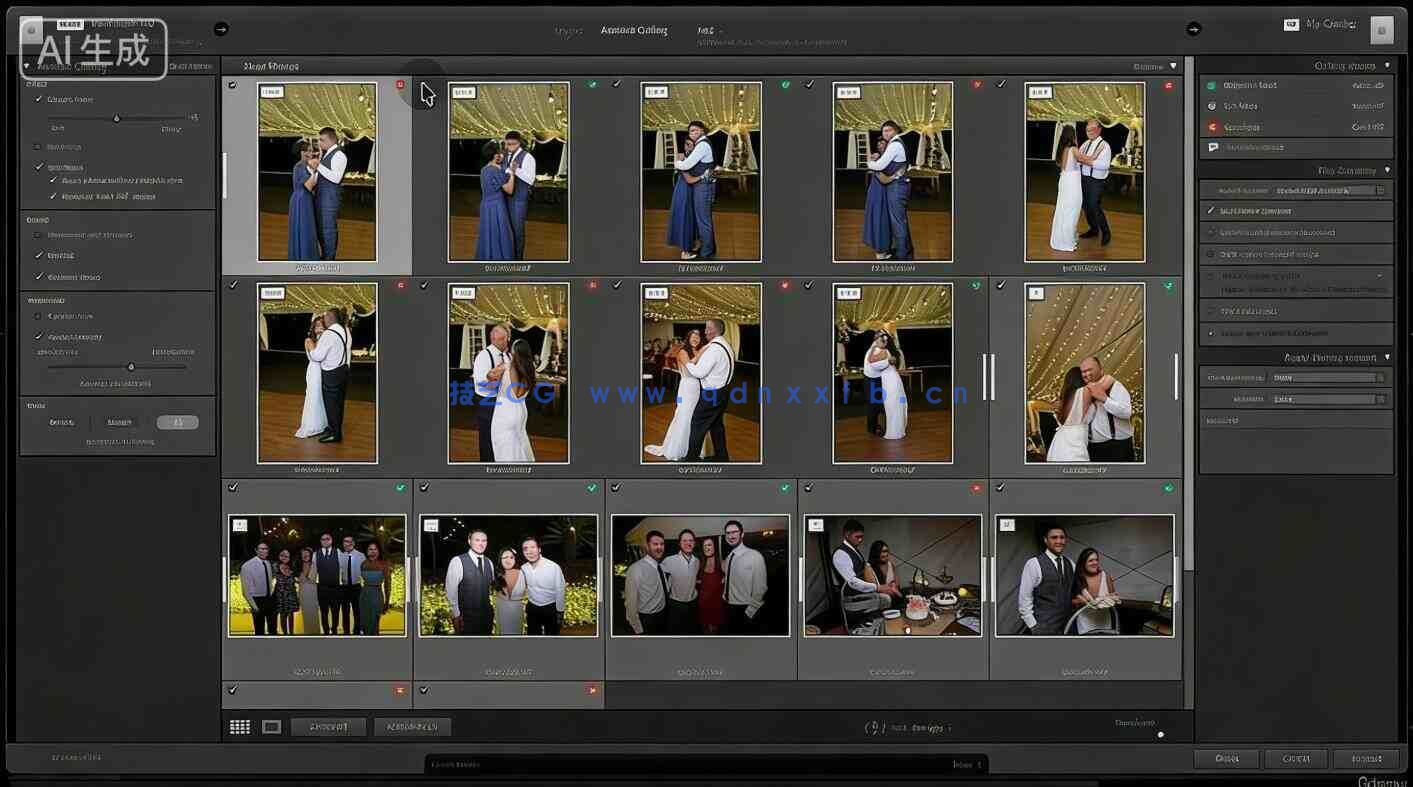Open the speech bubble comment icon in right panel
Screen dimensions: 1413x787
coord(1212,147)
